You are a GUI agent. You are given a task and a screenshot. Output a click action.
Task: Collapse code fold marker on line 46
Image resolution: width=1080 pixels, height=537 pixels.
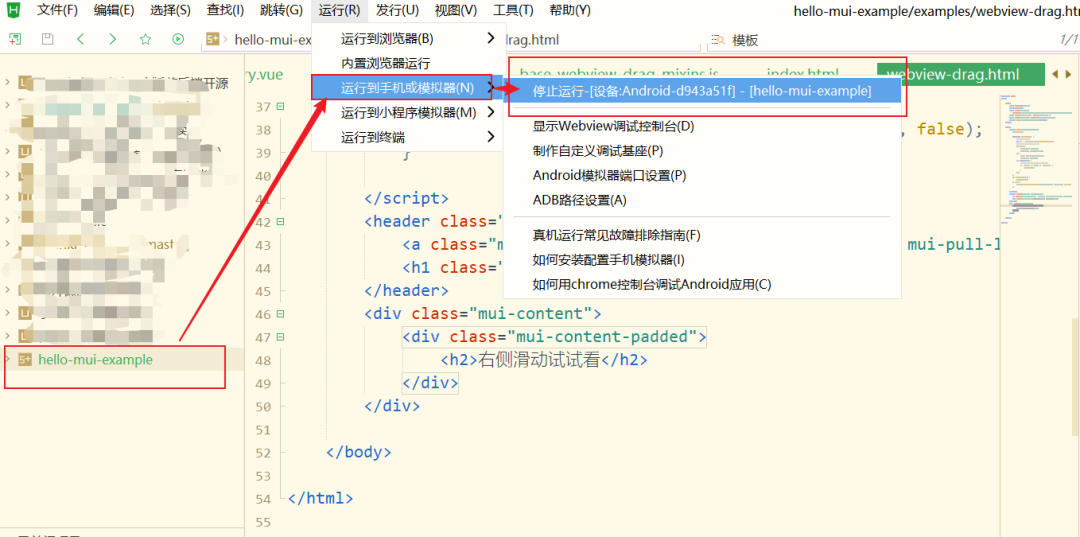280,314
